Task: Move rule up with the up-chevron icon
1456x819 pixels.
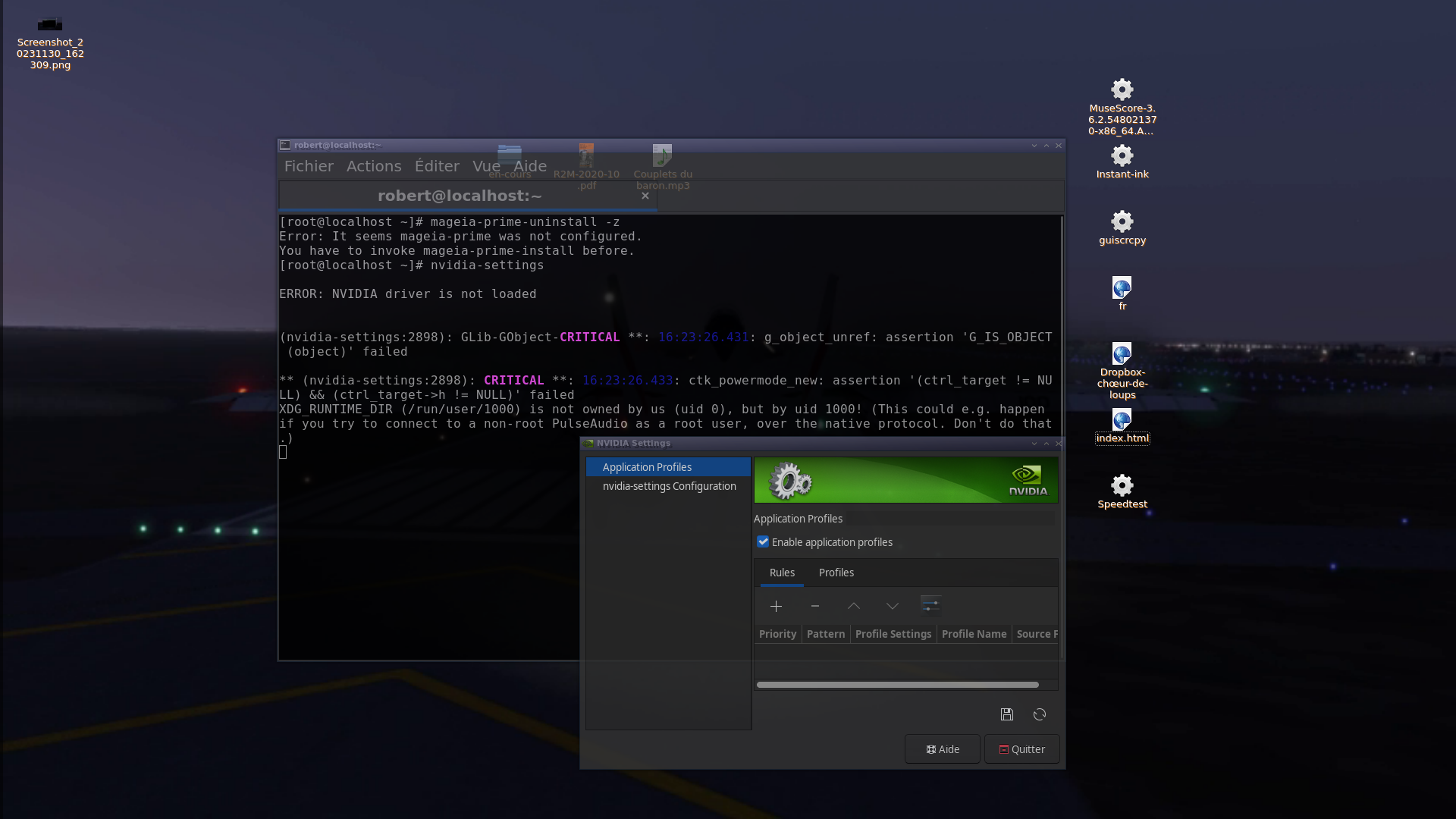Action: point(854,606)
